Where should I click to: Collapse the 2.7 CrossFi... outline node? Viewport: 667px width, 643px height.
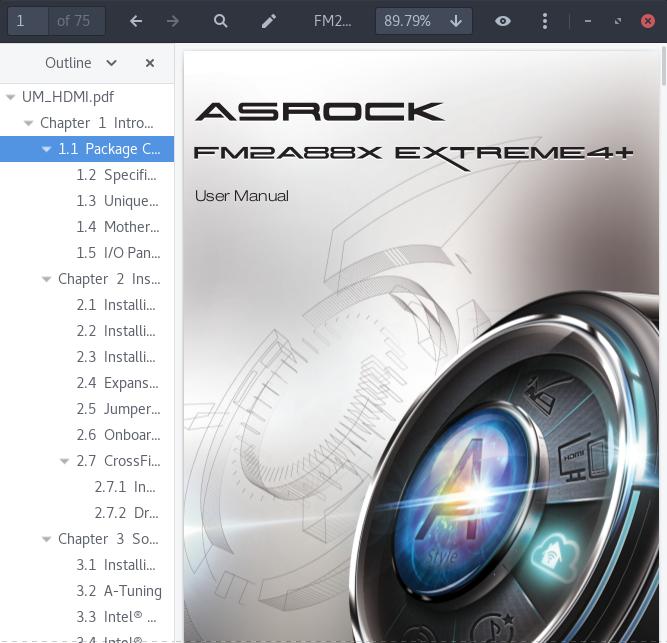pyautogui.click(x=64, y=461)
